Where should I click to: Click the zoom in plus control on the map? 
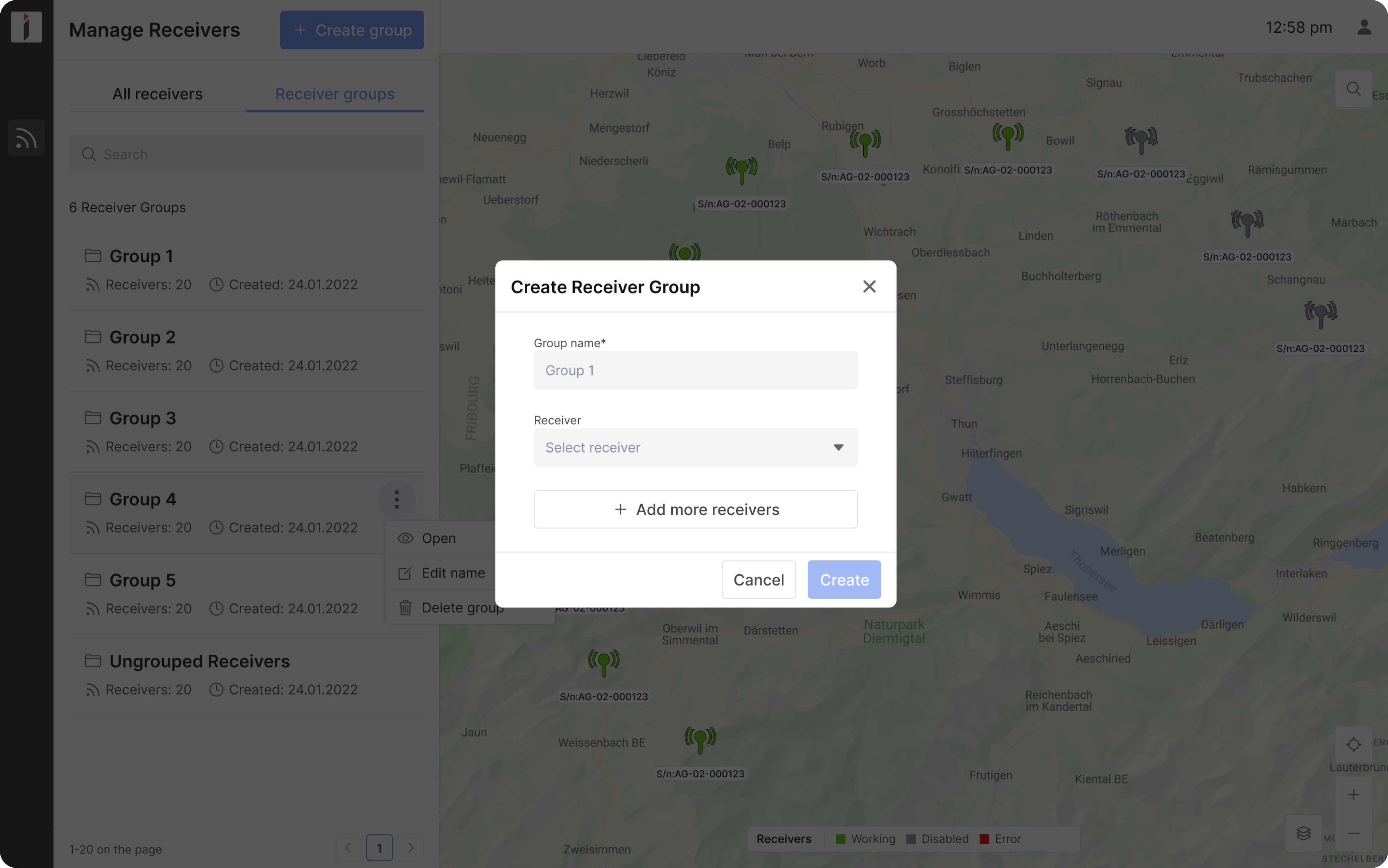1353,795
